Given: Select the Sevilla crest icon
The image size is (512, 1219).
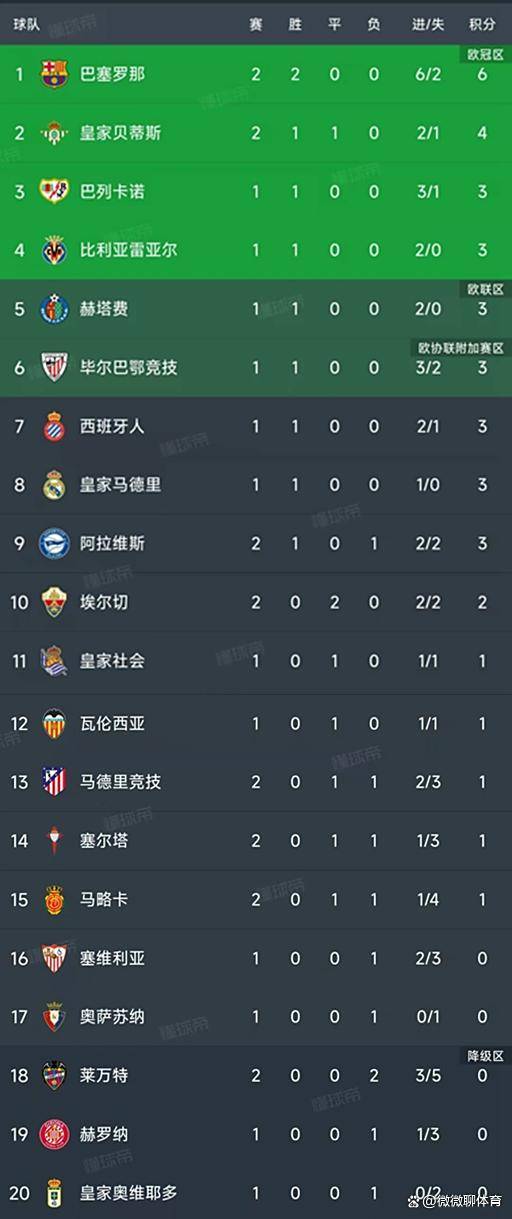Looking at the screenshot, I should click(54, 958).
